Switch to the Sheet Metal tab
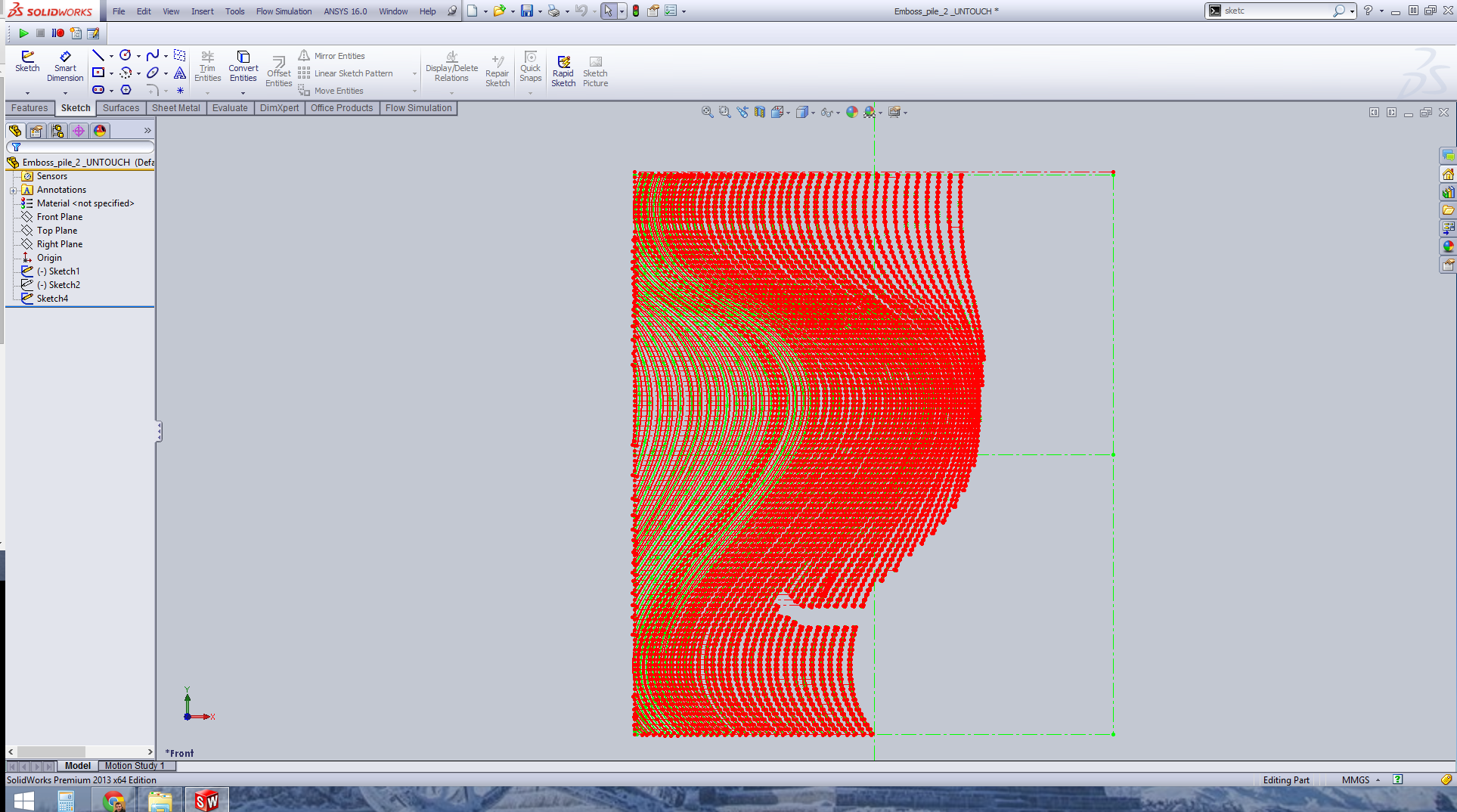Screen dimensions: 1457x812 tap(176, 108)
